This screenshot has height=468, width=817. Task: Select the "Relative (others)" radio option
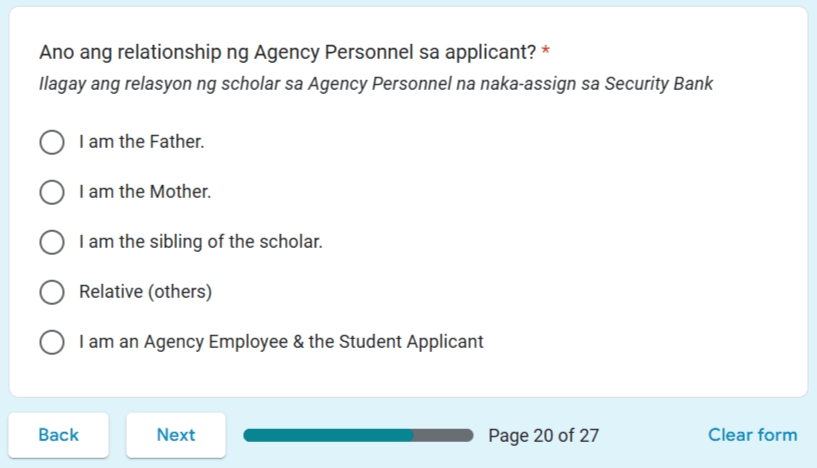click(x=52, y=292)
